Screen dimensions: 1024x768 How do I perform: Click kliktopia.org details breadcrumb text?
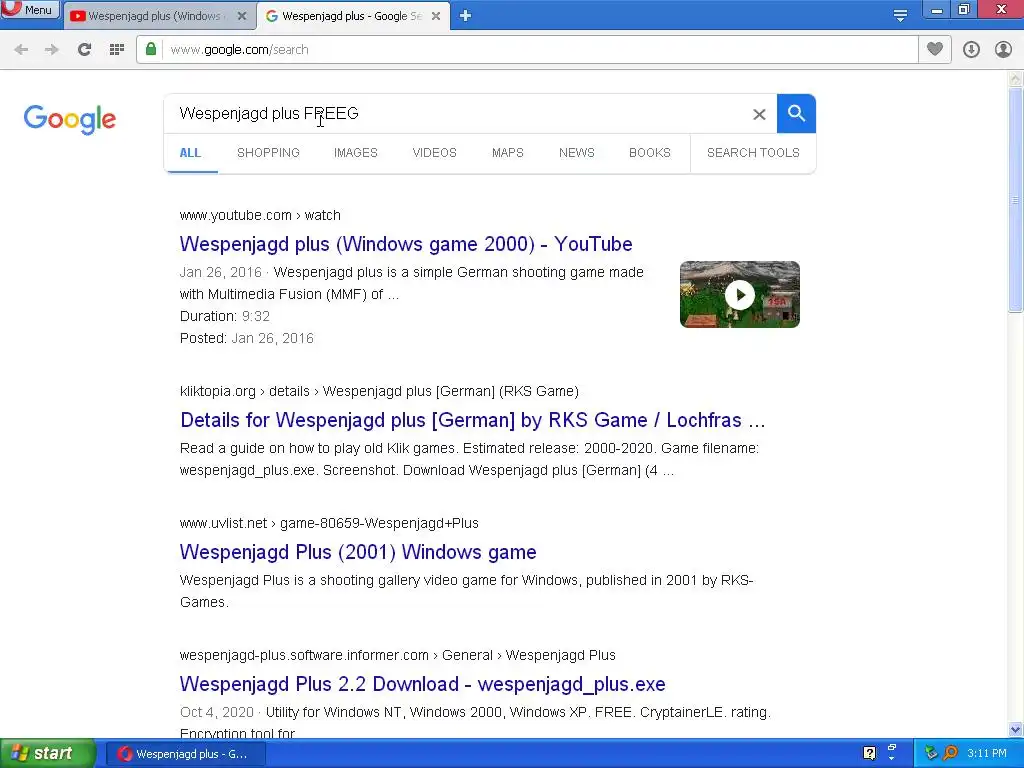point(379,391)
